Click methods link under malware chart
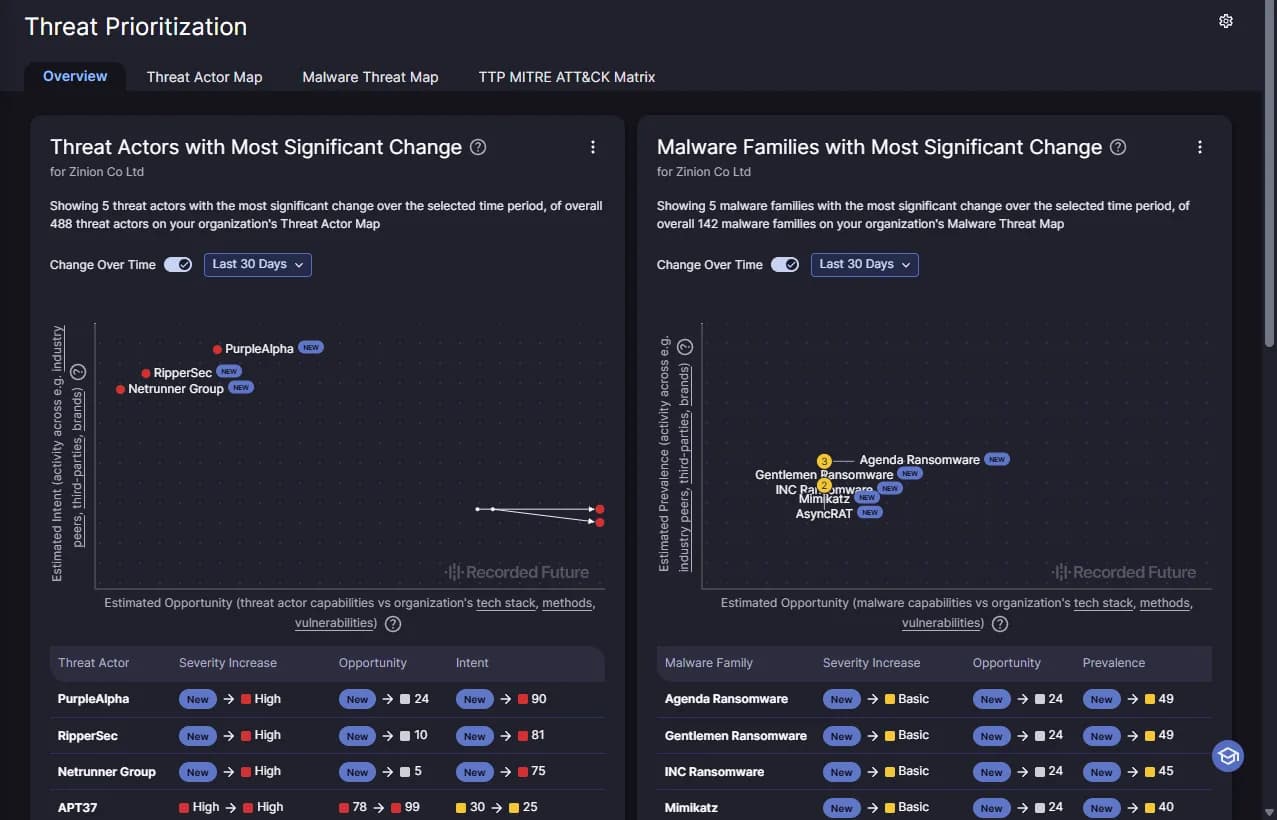1277x820 pixels. coord(1165,604)
